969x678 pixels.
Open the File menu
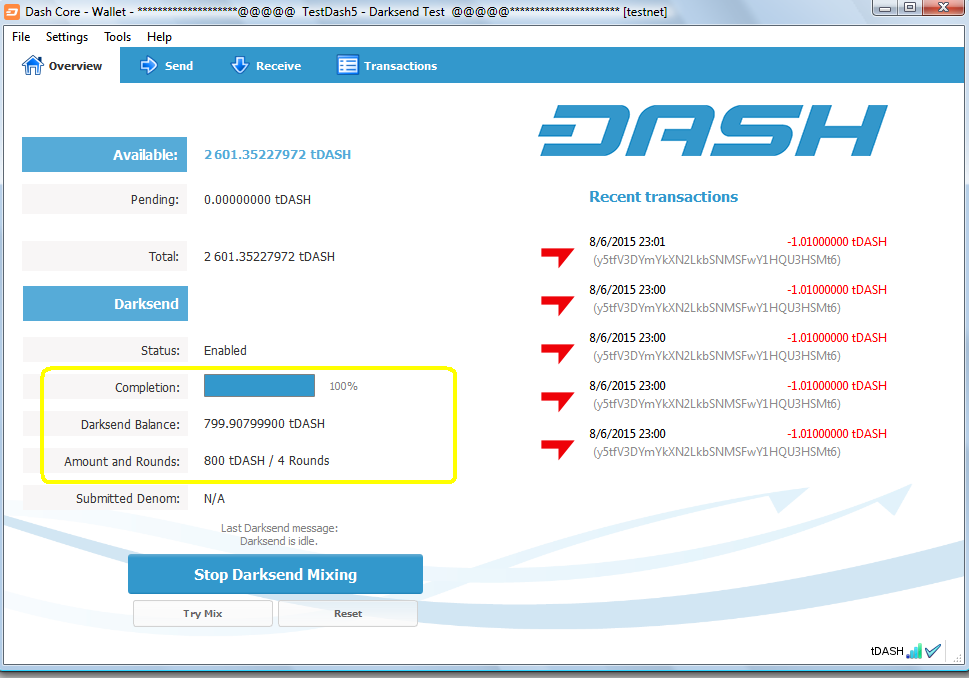21,37
